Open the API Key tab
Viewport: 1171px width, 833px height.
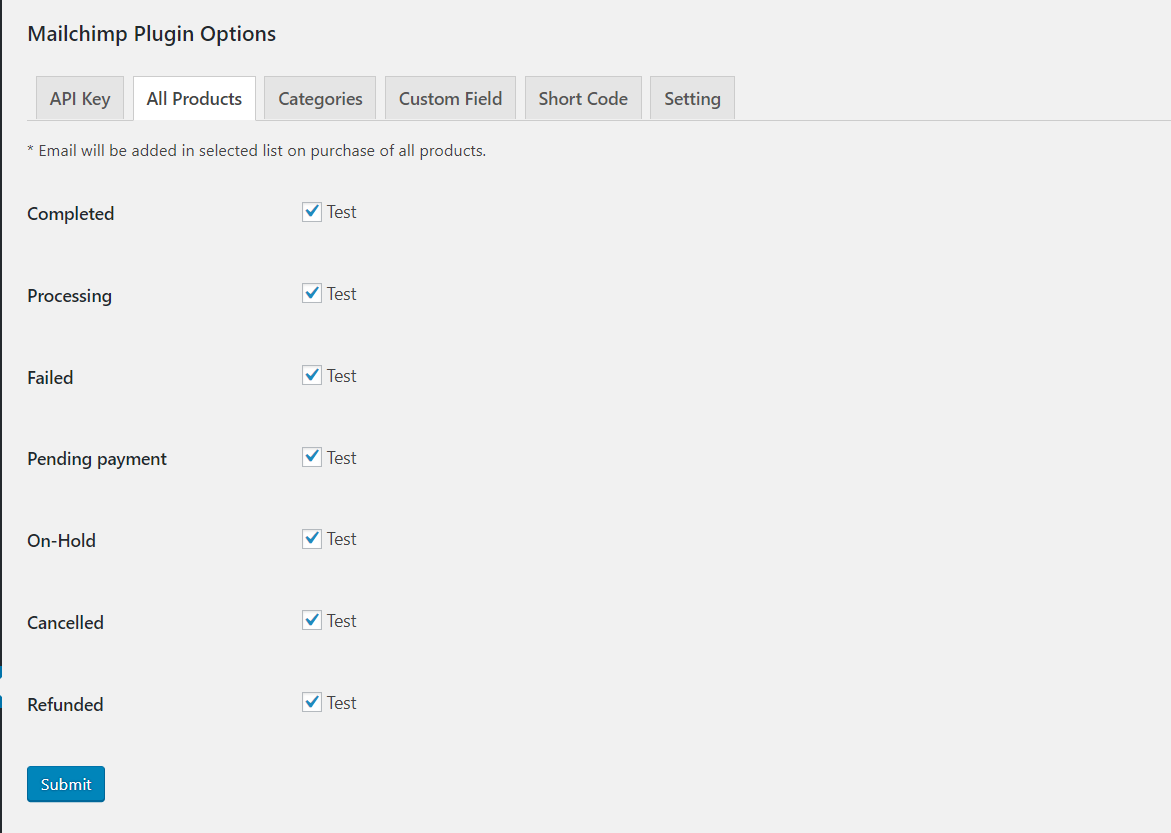click(x=80, y=99)
